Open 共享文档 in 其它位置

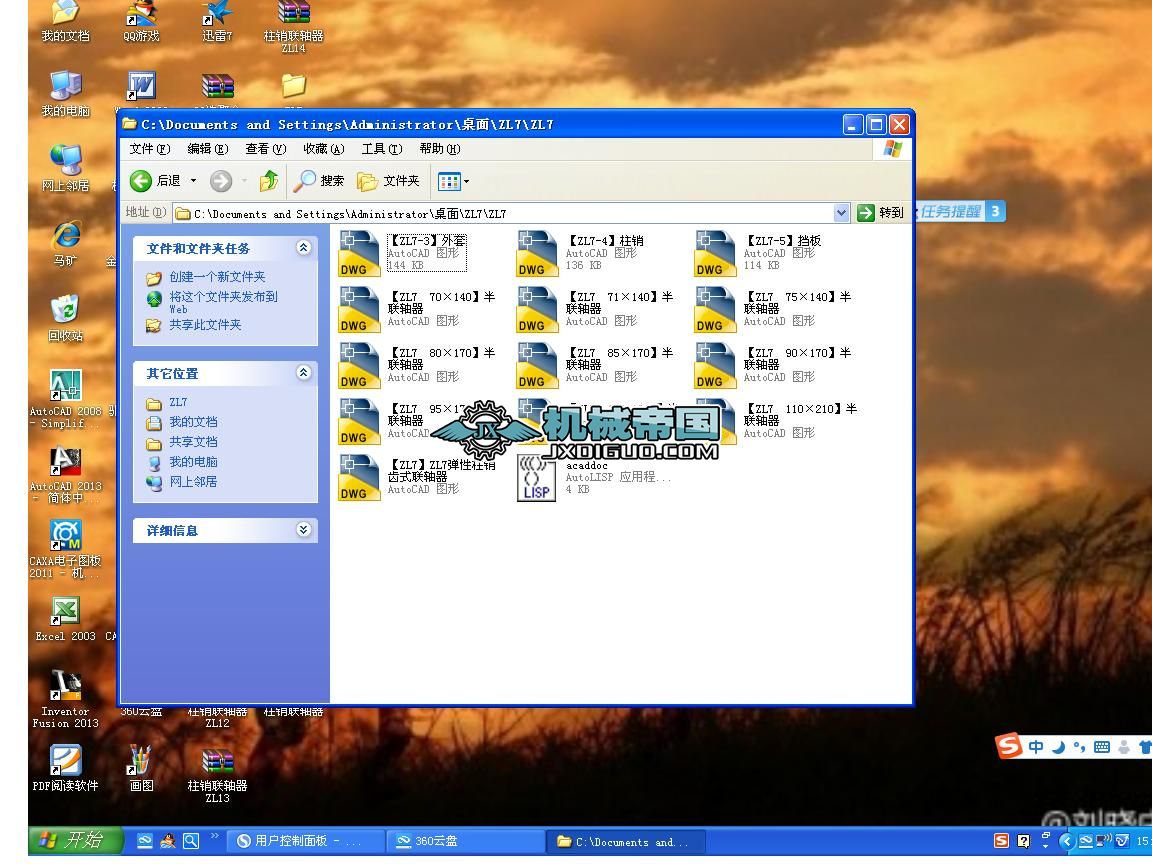pyautogui.click(x=193, y=442)
